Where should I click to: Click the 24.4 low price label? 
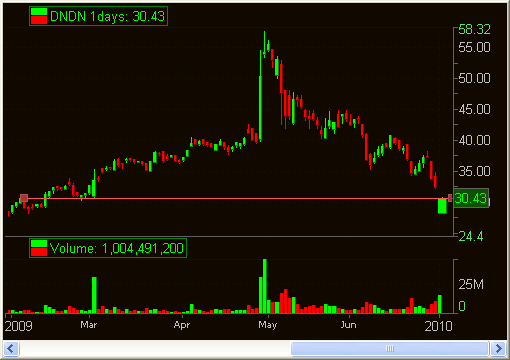[x=471, y=237]
